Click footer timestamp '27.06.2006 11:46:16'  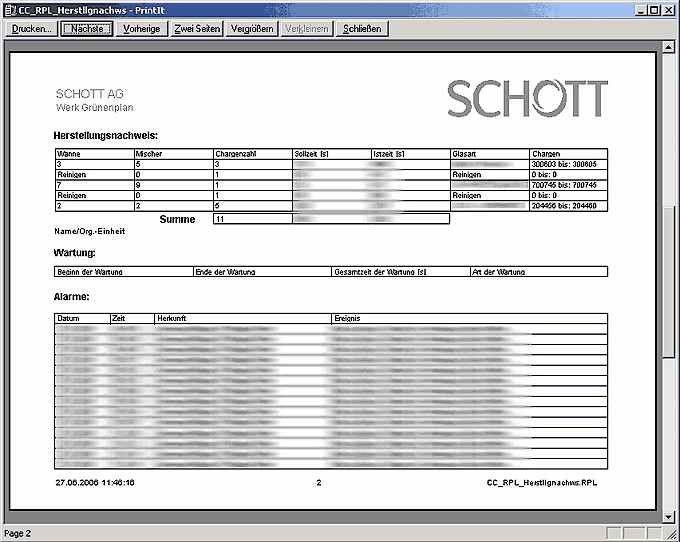pos(95,483)
